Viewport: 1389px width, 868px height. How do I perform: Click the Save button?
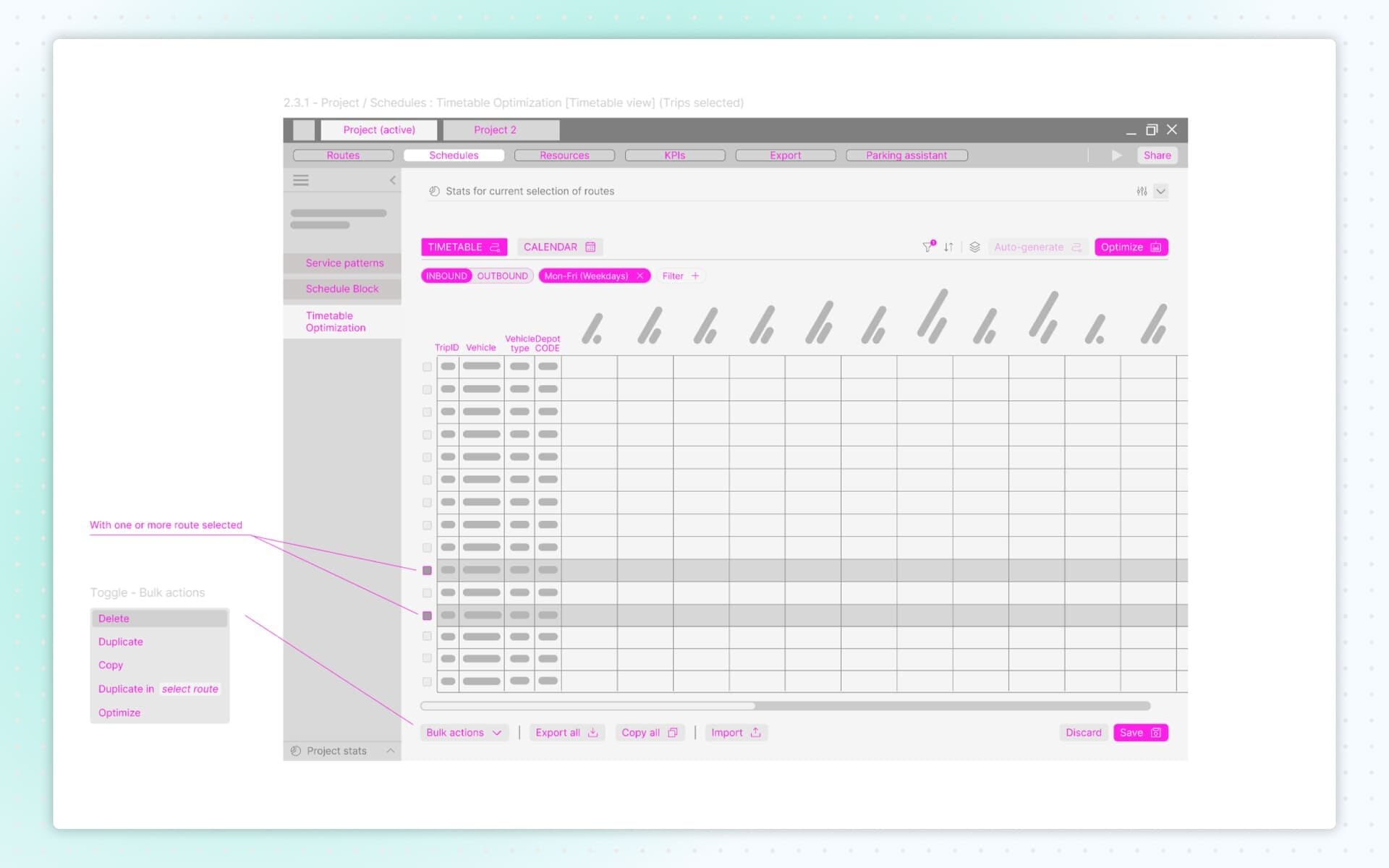click(1141, 732)
